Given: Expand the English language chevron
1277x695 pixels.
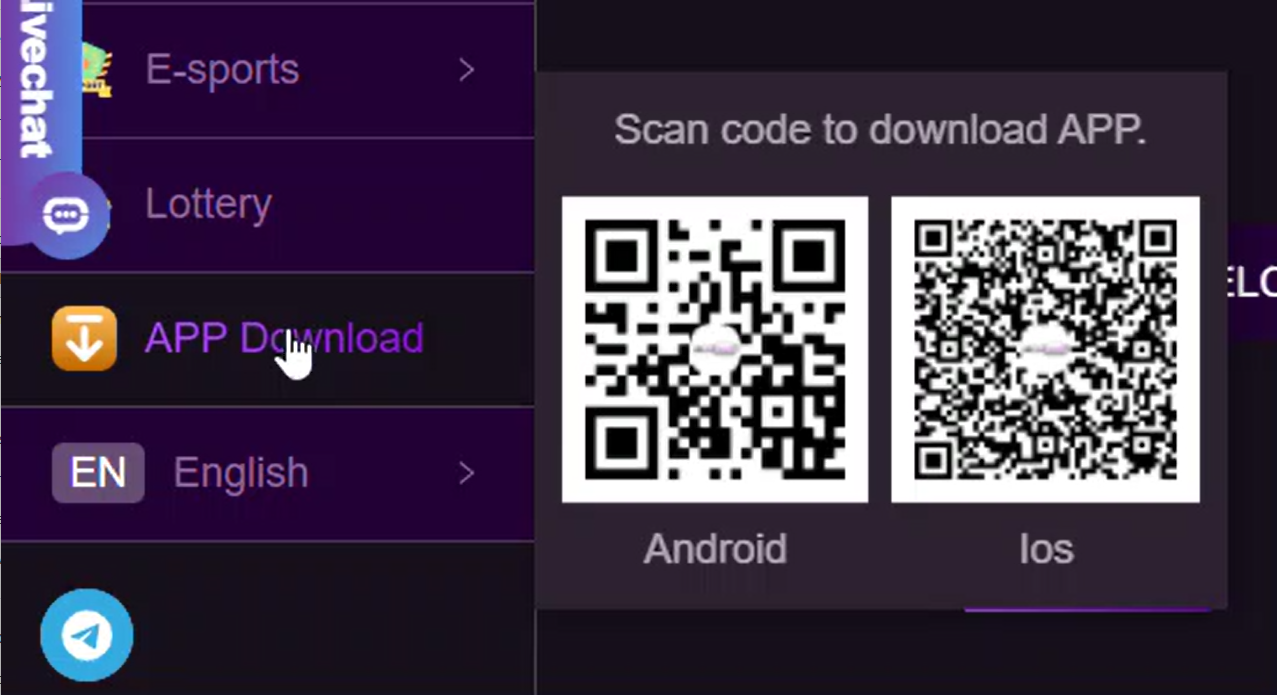Looking at the screenshot, I should tap(466, 473).
